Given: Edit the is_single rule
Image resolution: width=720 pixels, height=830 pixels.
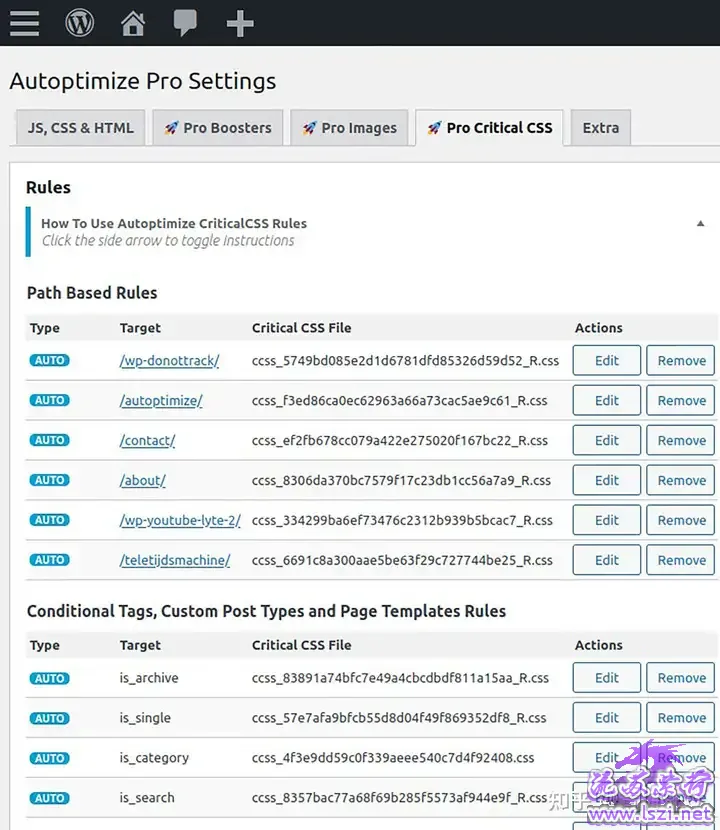Looking at the screenshot, I should 607,718.
